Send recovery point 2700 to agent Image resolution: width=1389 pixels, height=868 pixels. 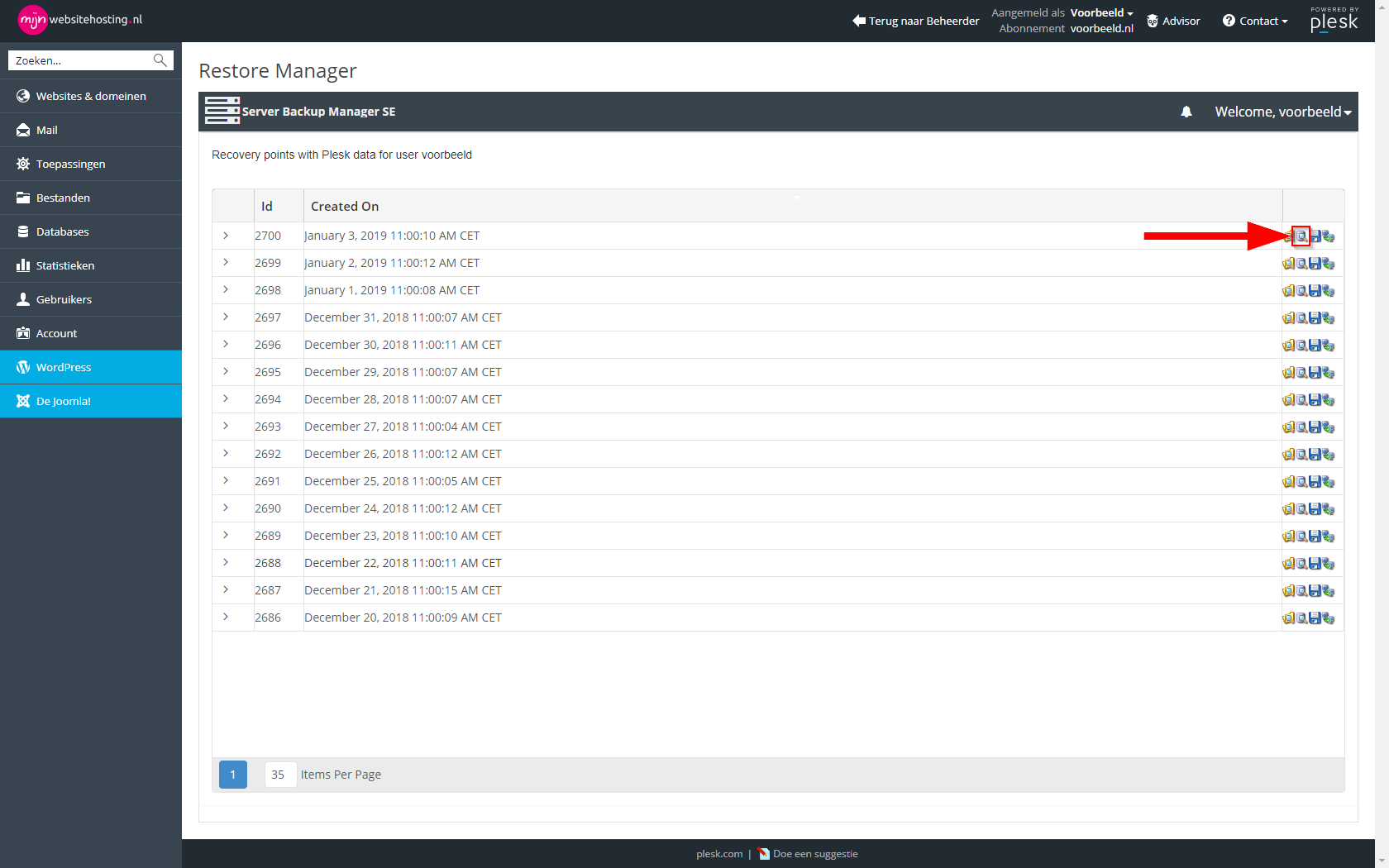[x=1328, y=236]
